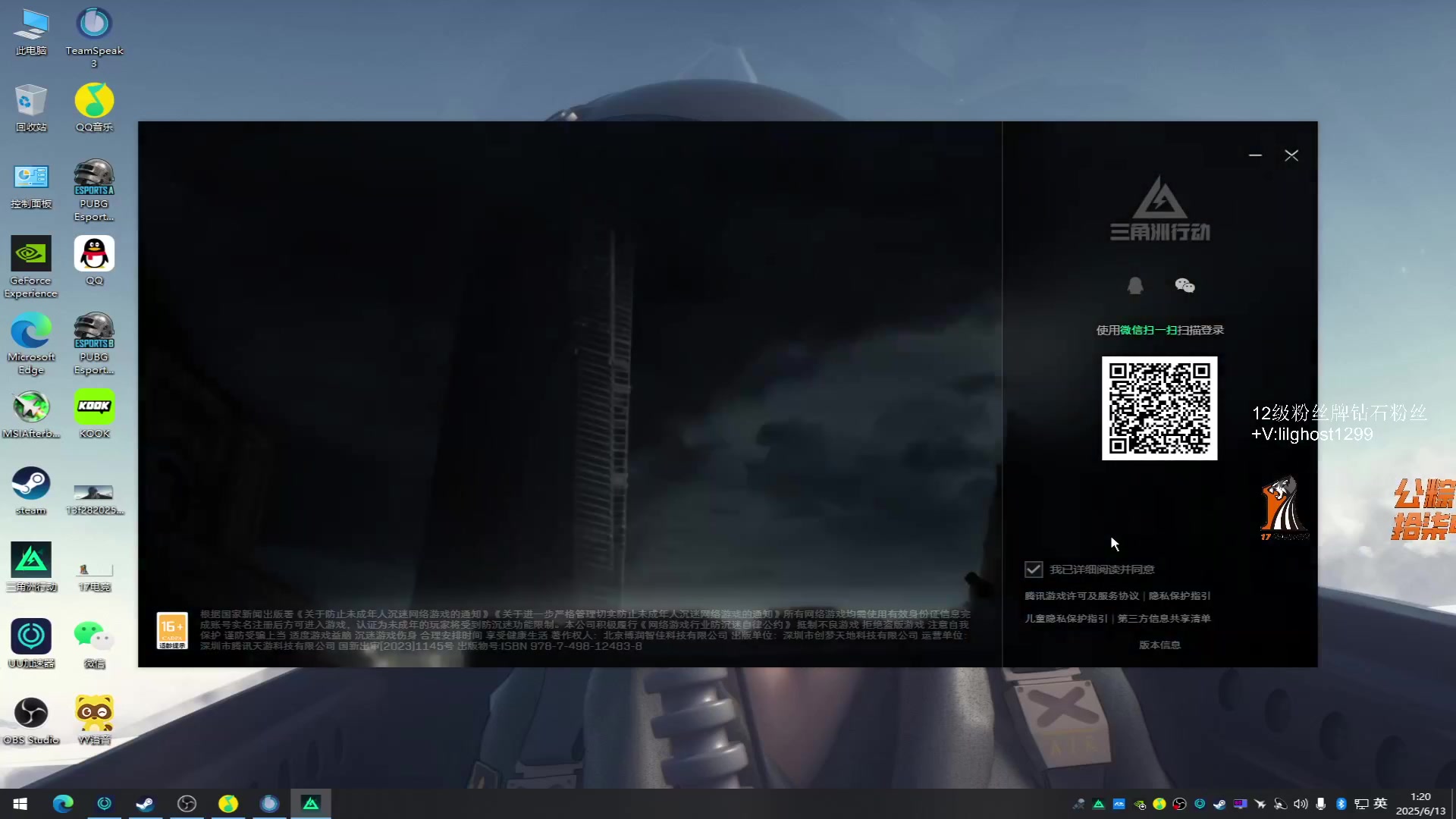Open Bluetooth settings from system tray
1456x819 pixels.
(1341, 804)
